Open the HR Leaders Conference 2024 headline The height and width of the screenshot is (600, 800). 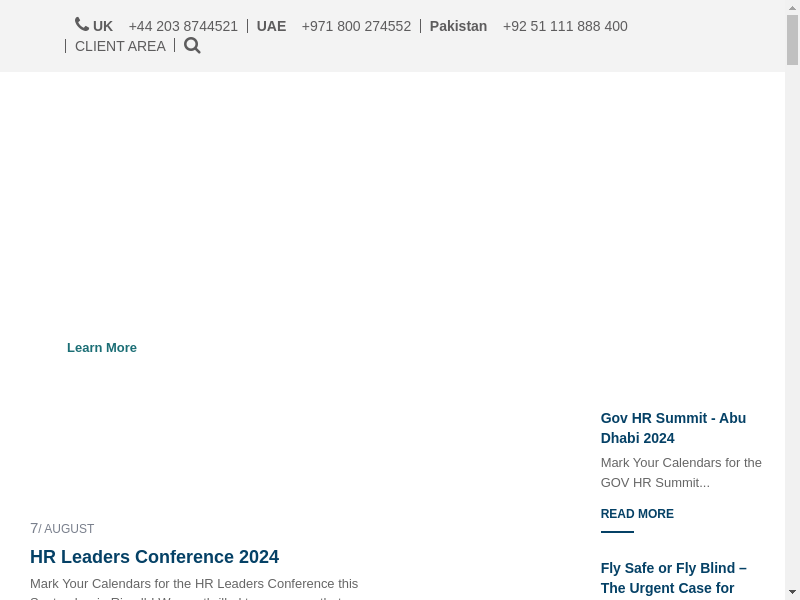click(154, 557)
